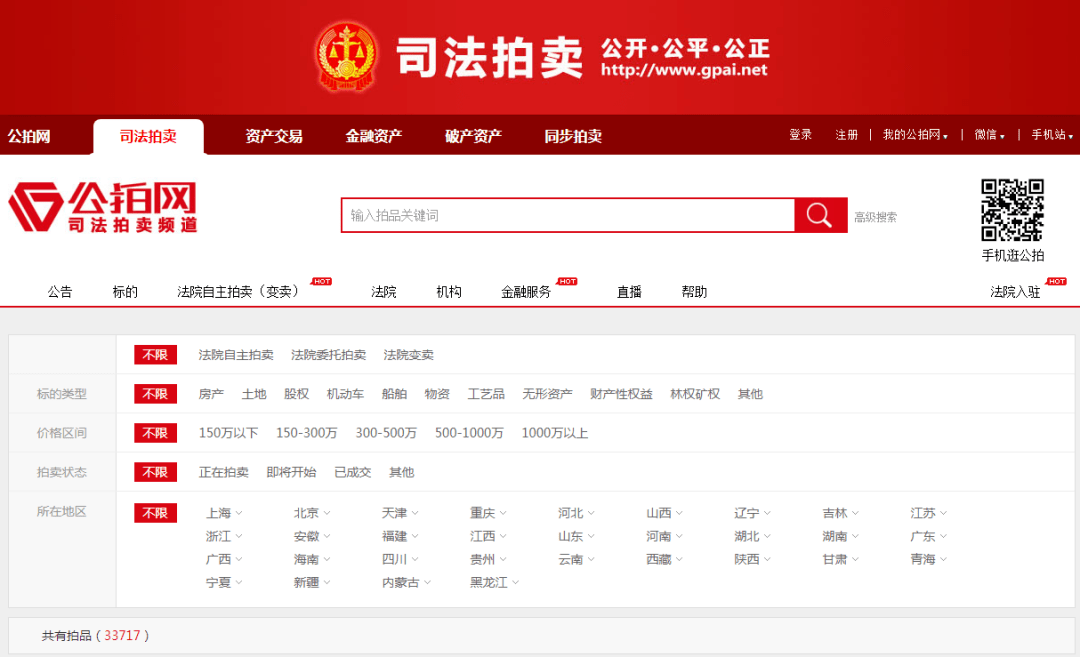Open the 法院入驻 menu item
The width and height of the screenshot is (1080, 657).
1015,291
